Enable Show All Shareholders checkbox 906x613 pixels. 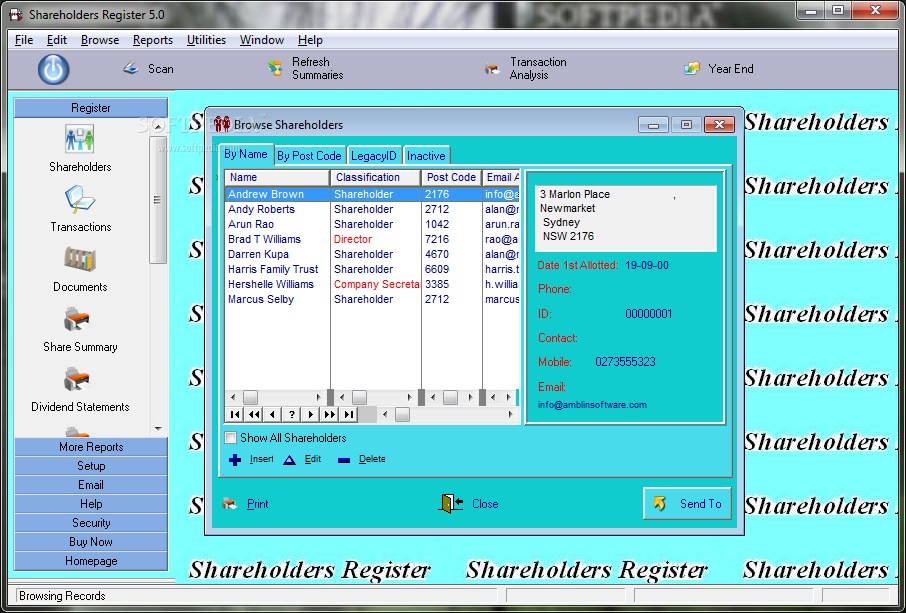coord(231,438)
